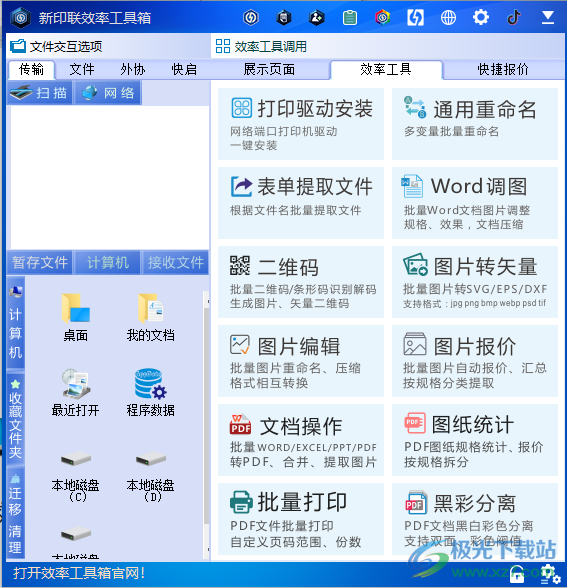Screen dimensions: 567x588
Task: Open the 桌面 desktop folder icon
Action: (76, 318)
